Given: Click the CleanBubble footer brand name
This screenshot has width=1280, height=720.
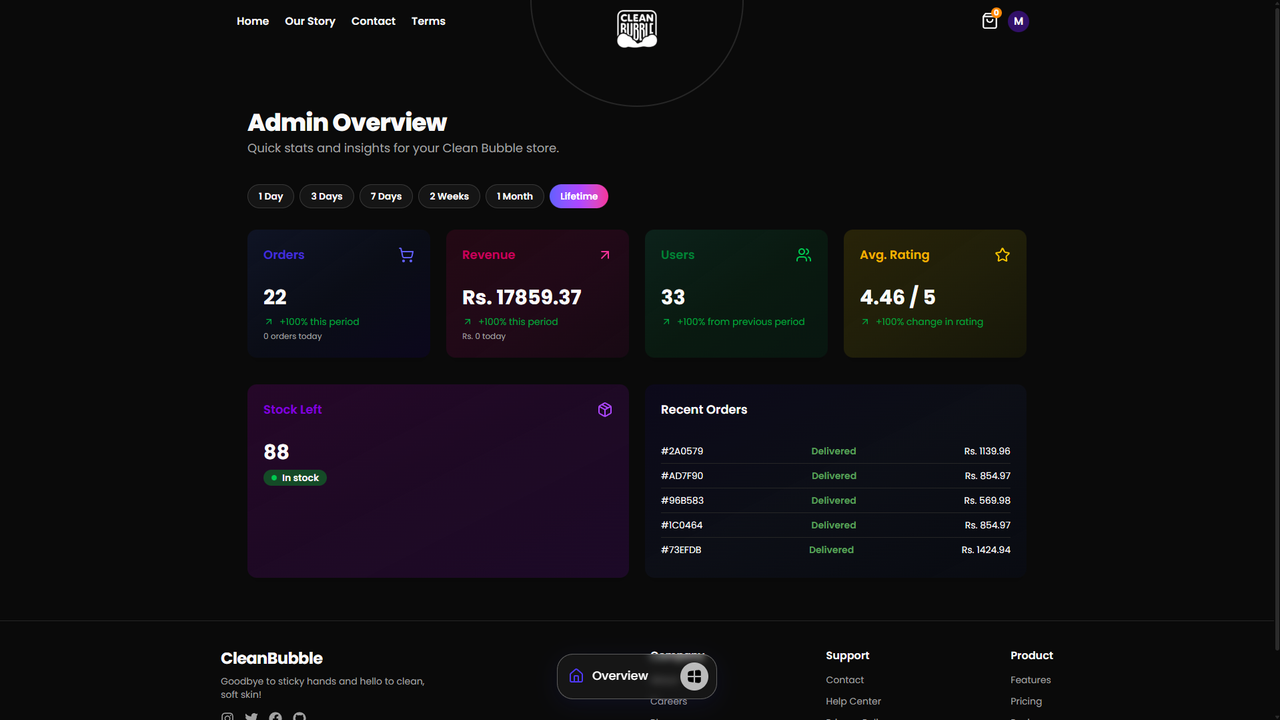Looking at the screenshot, I should [x=272, y=658].
